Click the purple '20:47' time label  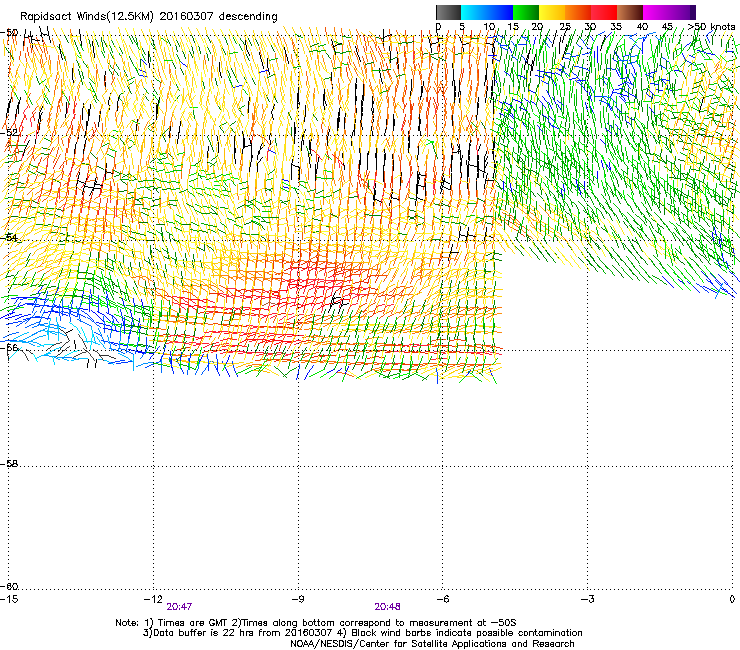click(x=179, y=607)
